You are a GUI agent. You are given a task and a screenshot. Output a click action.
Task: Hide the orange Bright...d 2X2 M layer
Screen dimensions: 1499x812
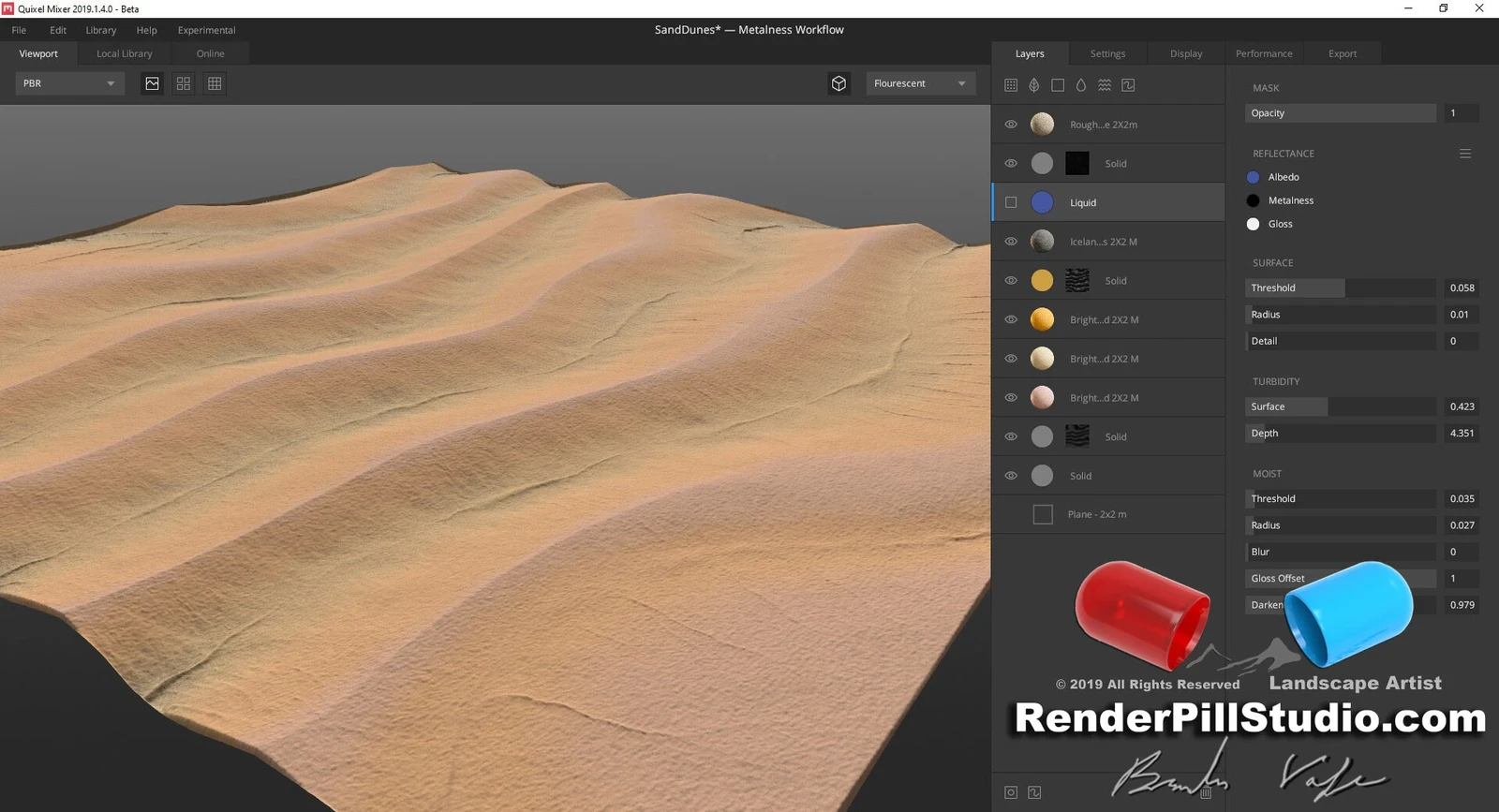[1011, 319]
